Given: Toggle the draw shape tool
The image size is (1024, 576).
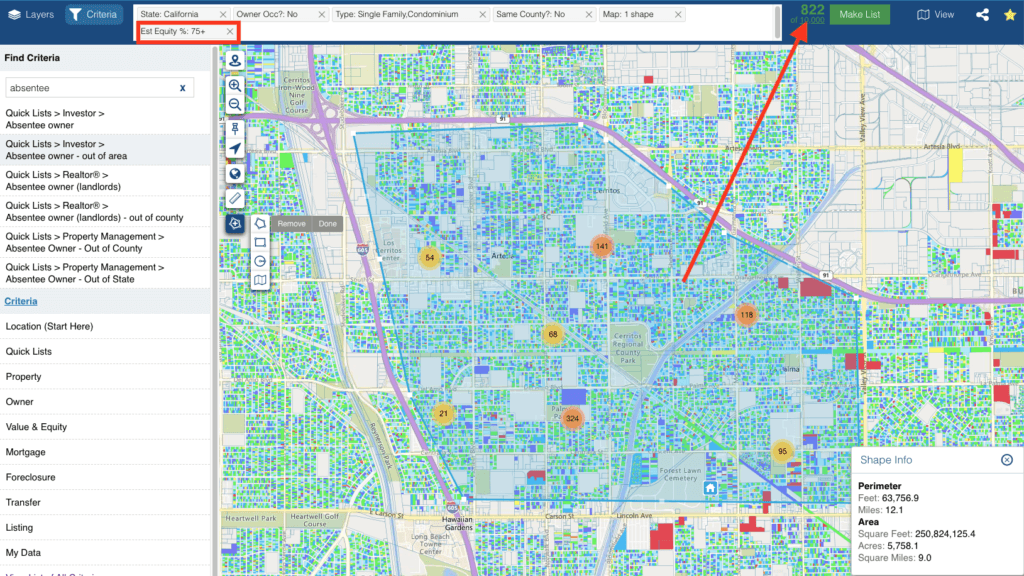Looking at the screenshot, I should (234, 223).
